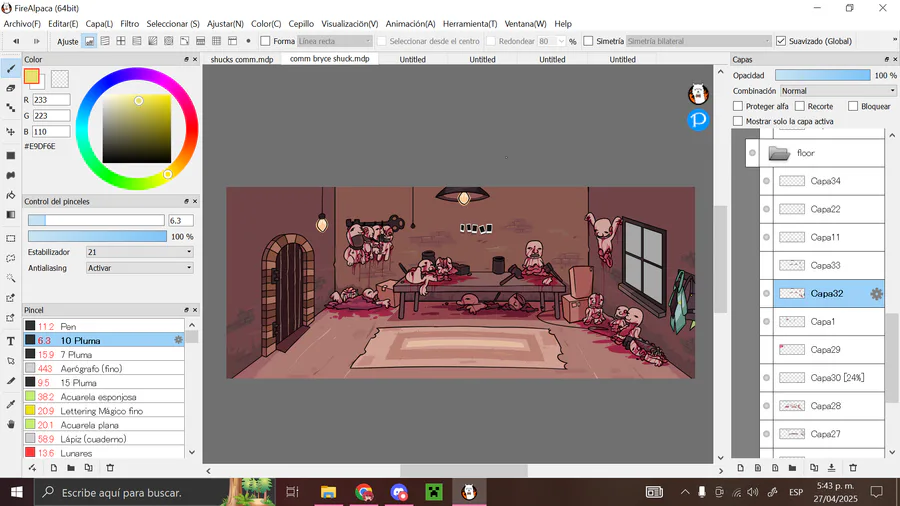The width and height of the screenshot is (900, 506).
Task: Select the Capa22 layer
Action: [x=828, y=209]
